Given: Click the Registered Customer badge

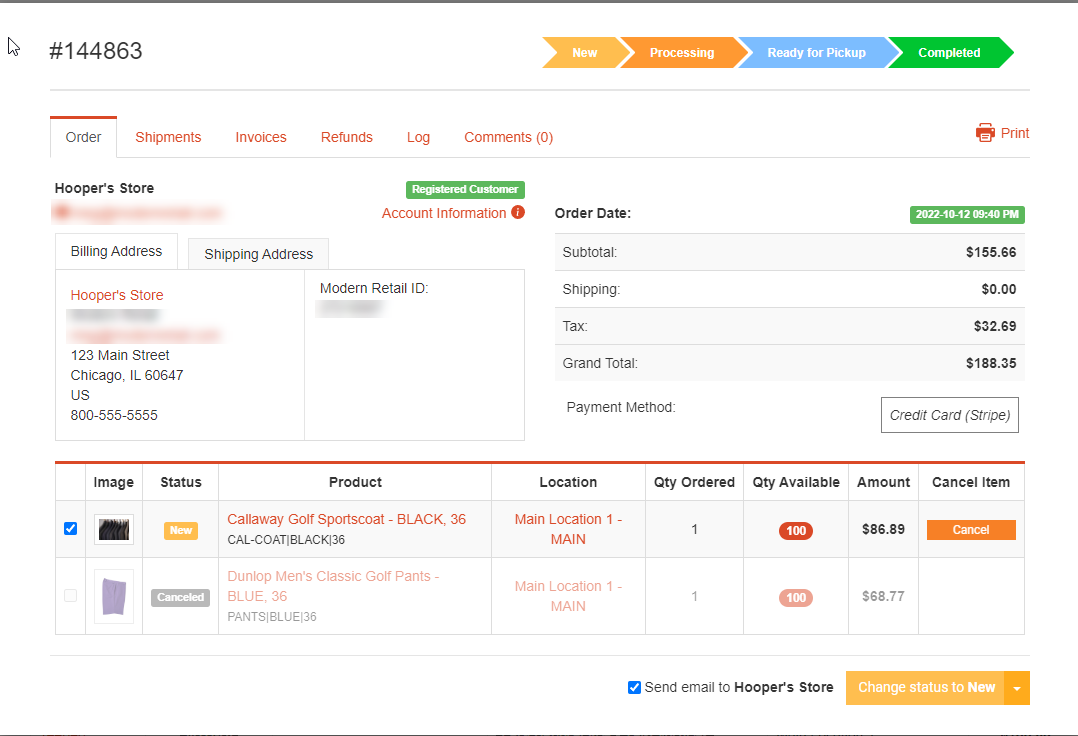Looking at the screenshot, I should [465, 190].
